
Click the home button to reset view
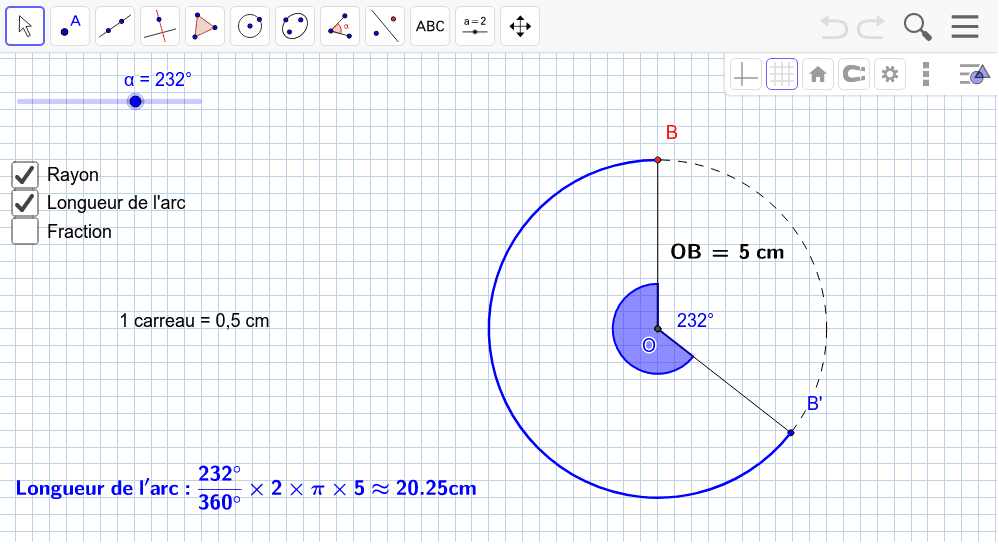pos(817,74)
